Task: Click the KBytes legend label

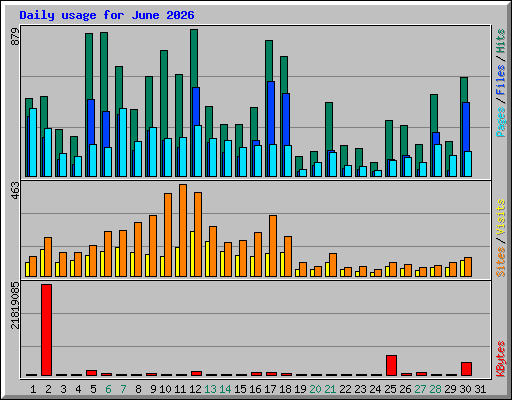Action: point(500,359)
